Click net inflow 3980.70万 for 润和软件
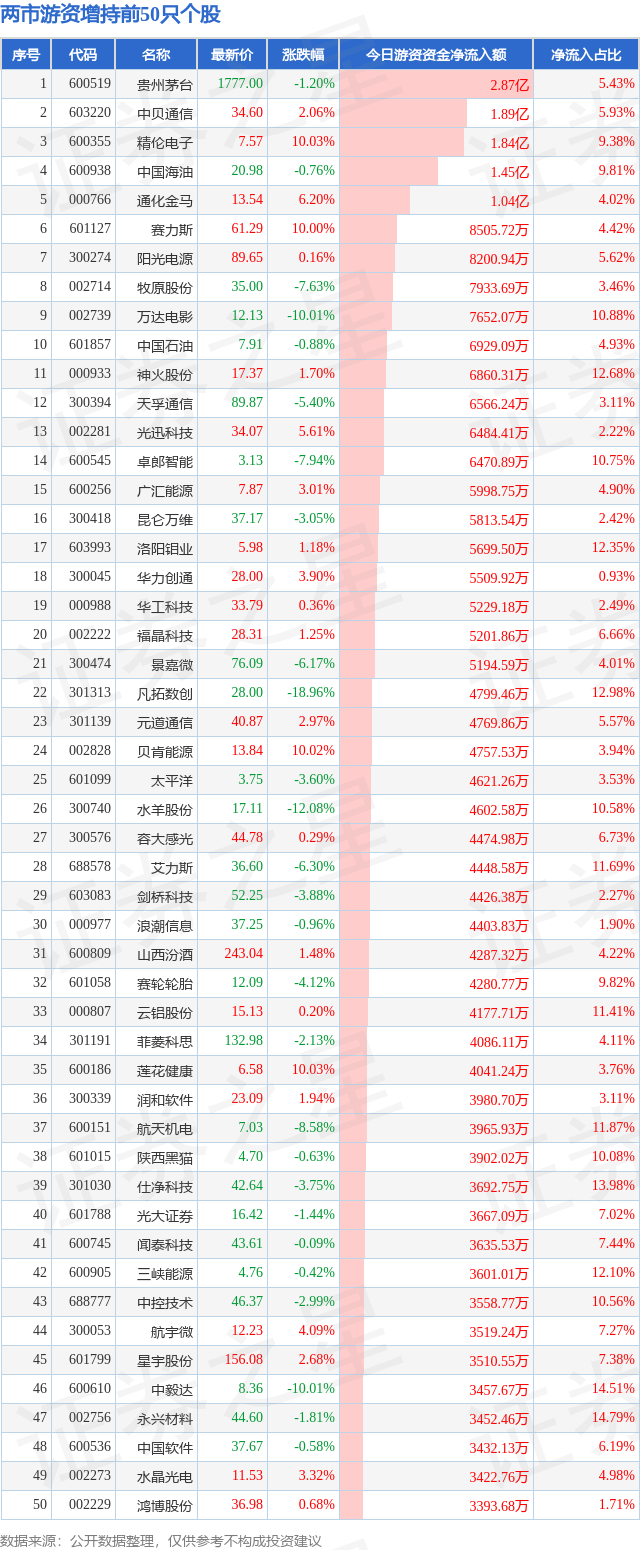 [497, 1099]
